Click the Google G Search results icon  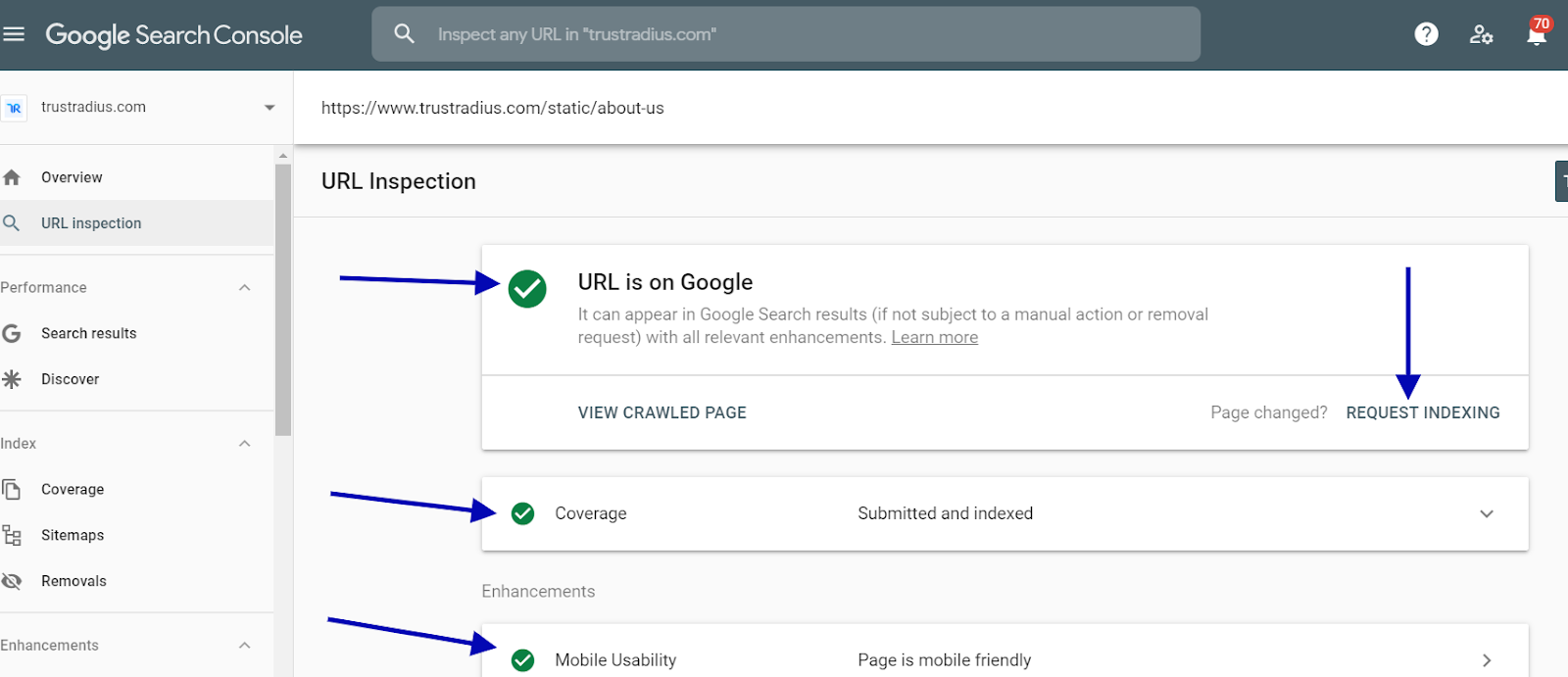click(x=12, y=333)
